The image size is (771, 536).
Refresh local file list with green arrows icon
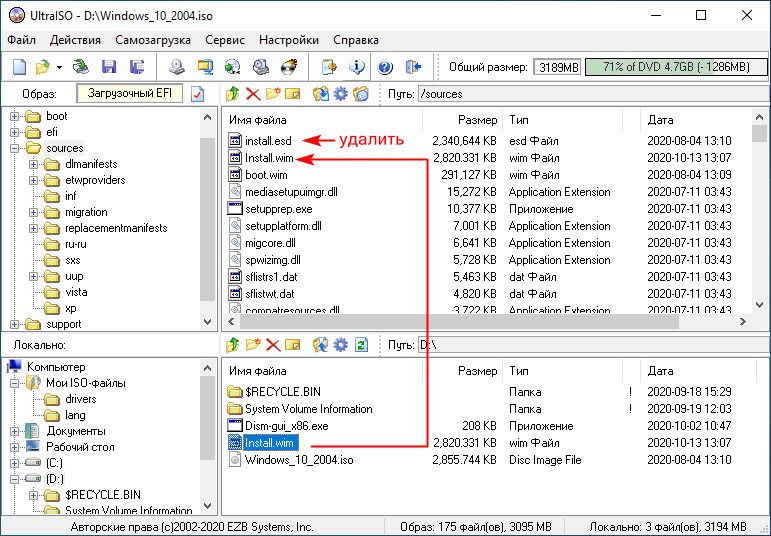(361, 345)
